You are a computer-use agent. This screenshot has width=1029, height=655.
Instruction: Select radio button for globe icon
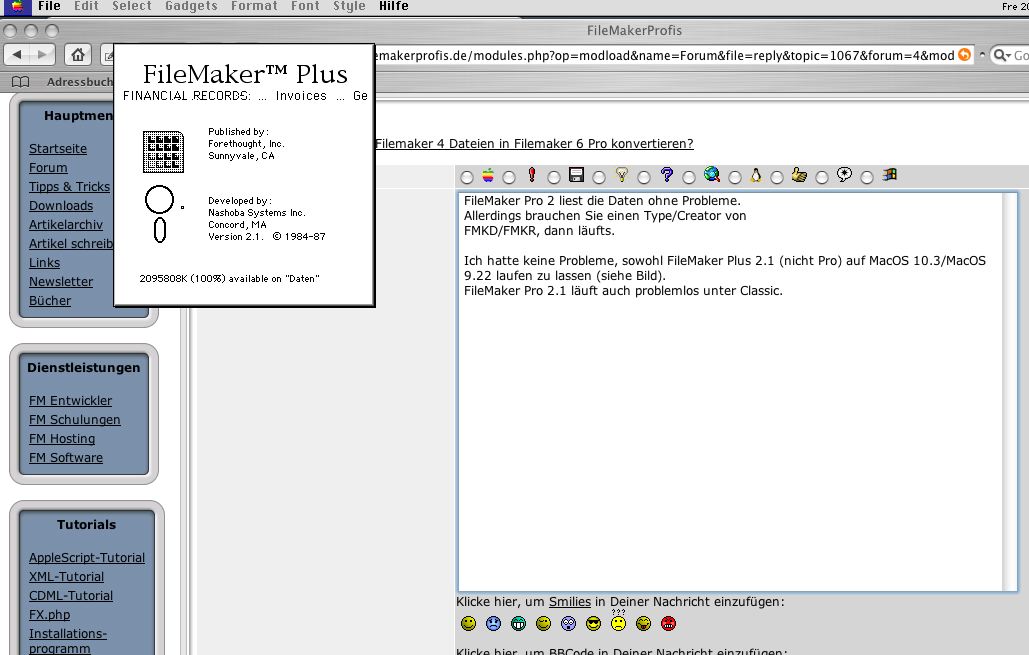(x=688, y=177)
